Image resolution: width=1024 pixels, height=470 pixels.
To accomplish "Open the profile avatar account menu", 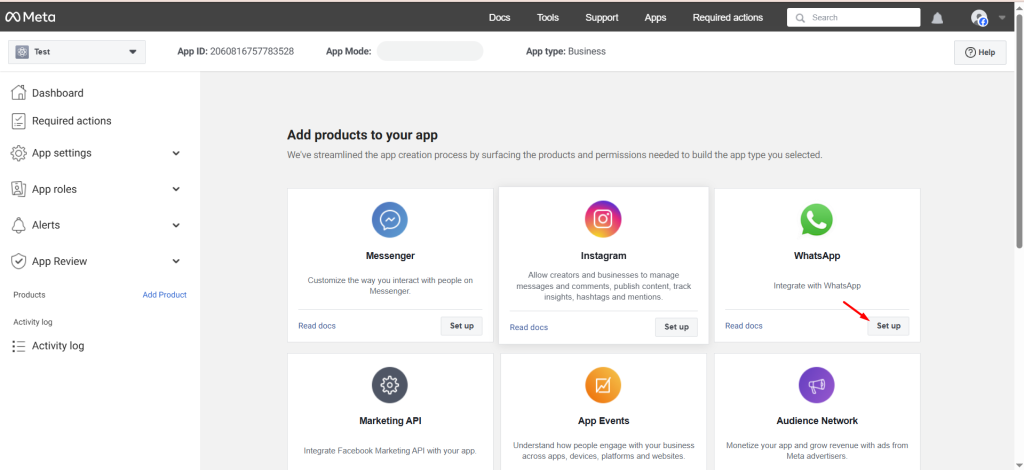I will pyautogui.click(x=980, y=18).
